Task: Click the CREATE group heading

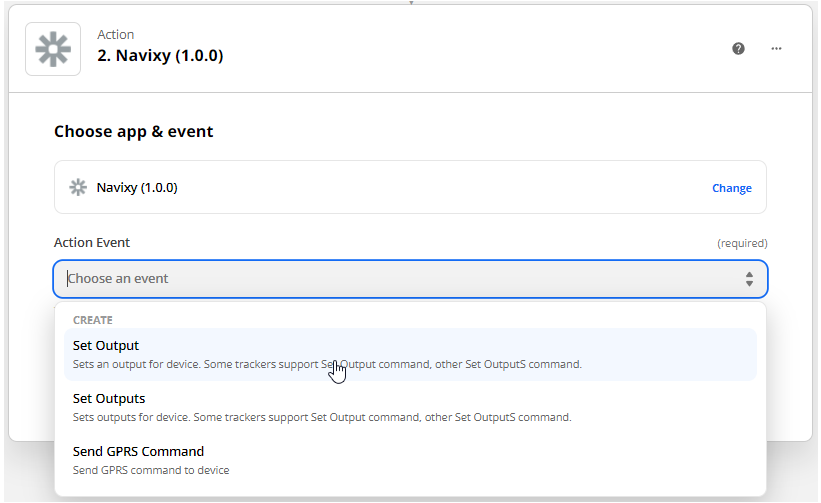Action: point(93,320)
